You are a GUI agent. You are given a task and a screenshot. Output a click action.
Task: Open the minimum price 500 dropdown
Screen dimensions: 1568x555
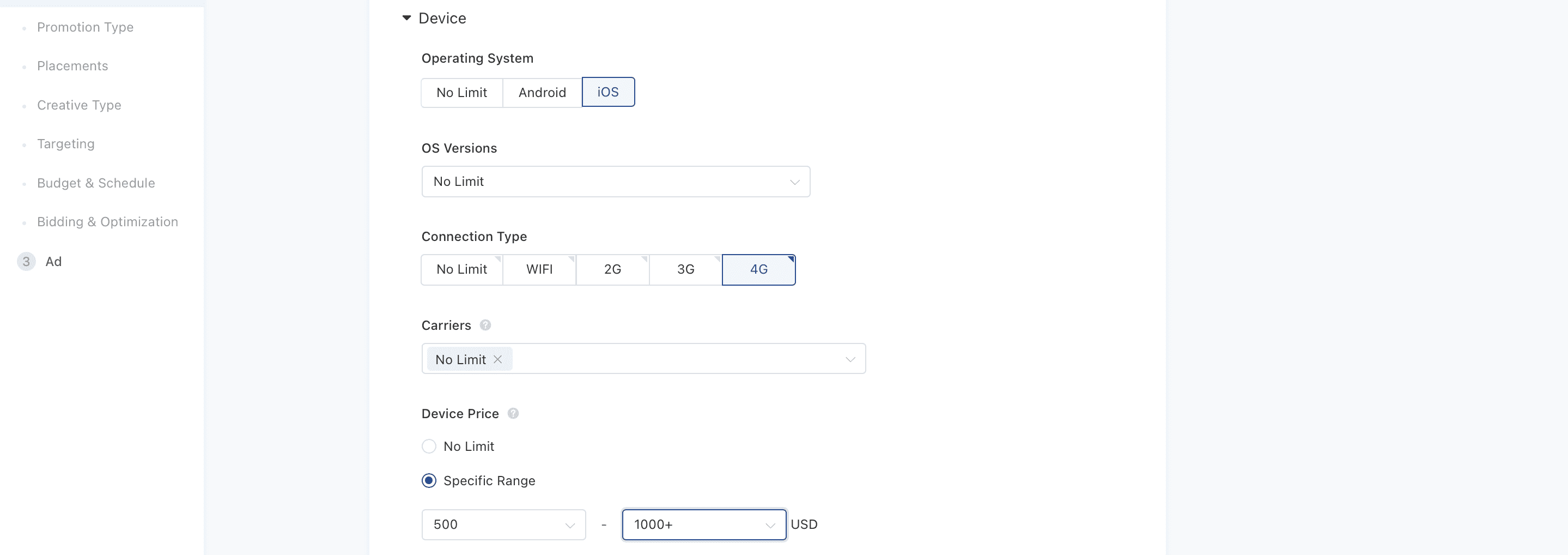pyautogui.click(x=503, y=524)
